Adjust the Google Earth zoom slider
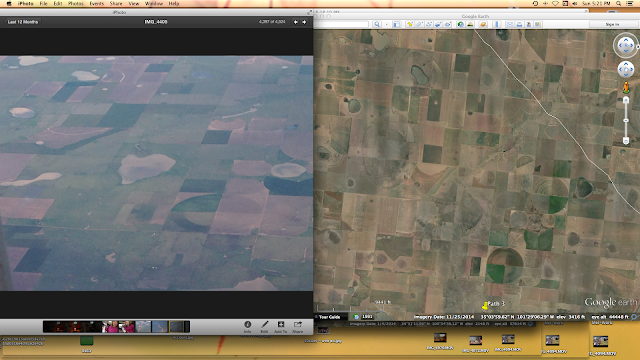Viewport: 640px width, 360px height. click(x=626, y=120)
